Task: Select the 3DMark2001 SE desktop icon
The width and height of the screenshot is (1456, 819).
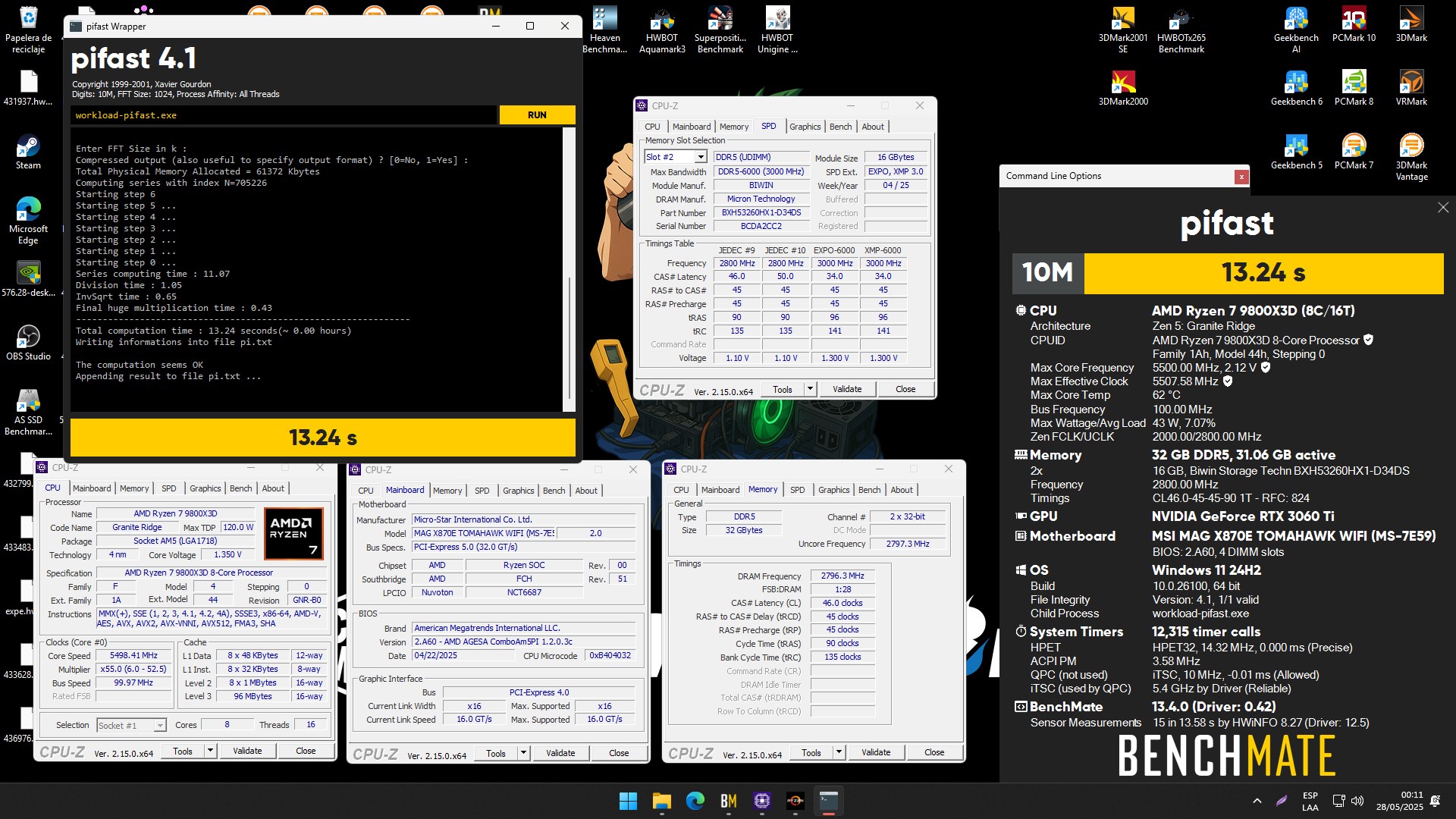Action: [1123, 30]
